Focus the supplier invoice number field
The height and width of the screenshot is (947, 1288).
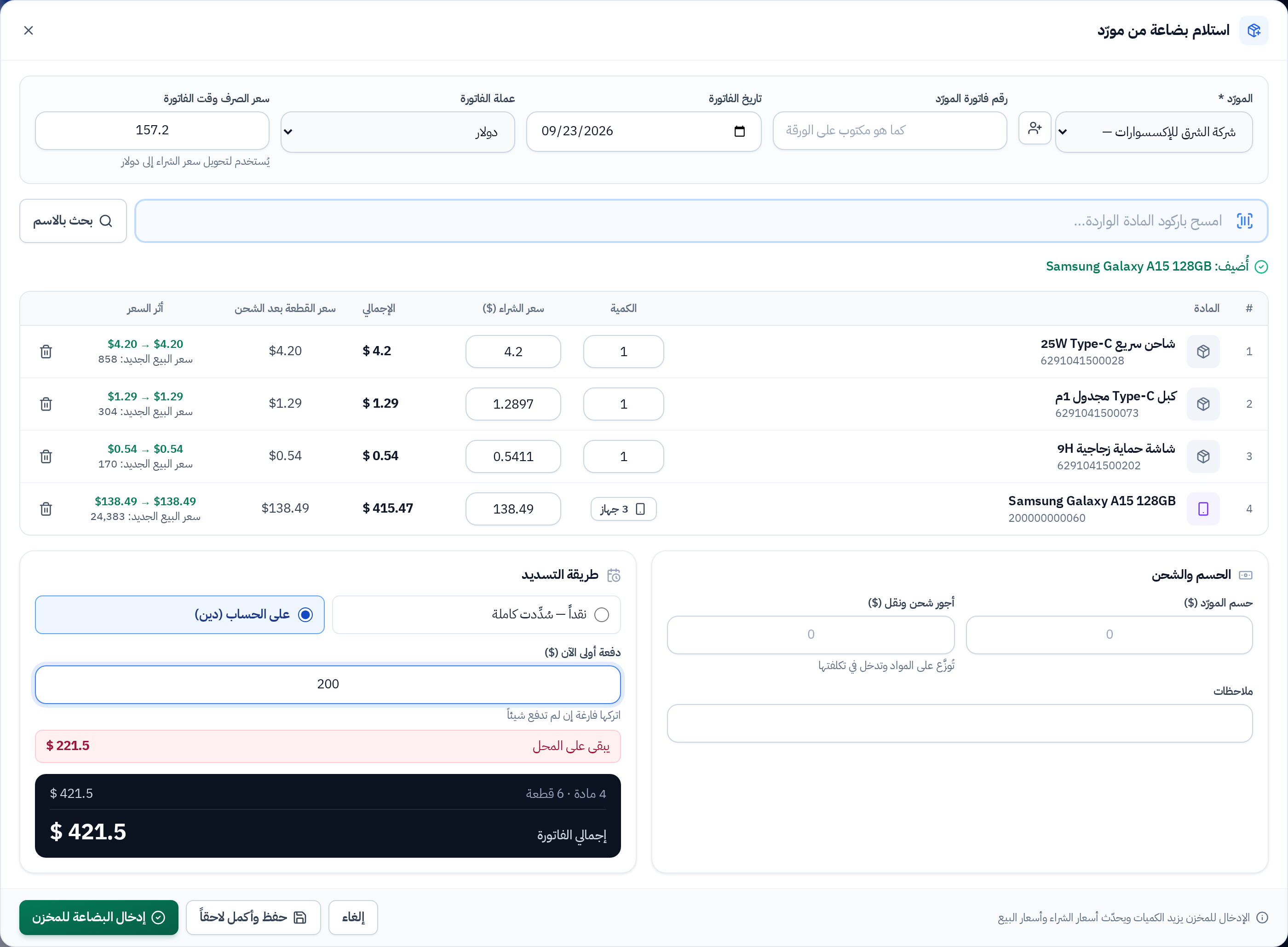(x=890, y=131)
